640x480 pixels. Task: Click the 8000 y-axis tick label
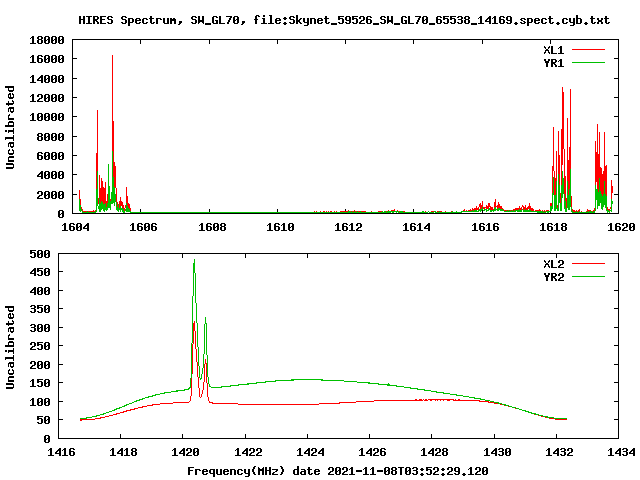[x=50, y=137]
